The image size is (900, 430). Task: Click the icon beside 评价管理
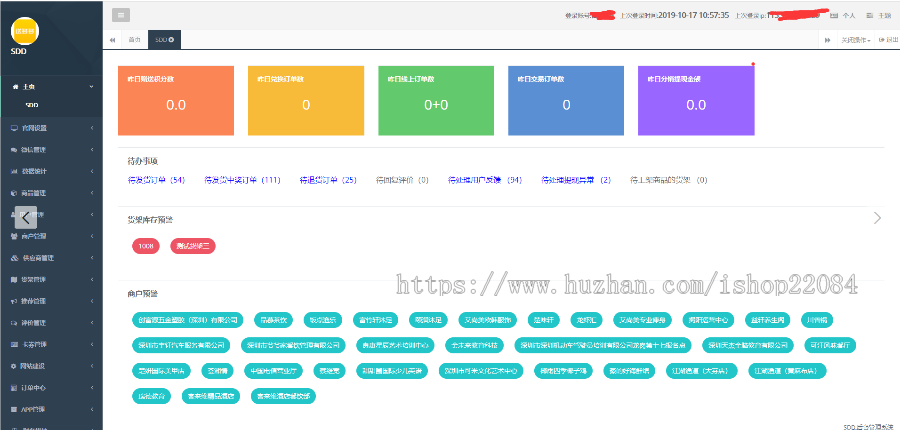[14, 323]
